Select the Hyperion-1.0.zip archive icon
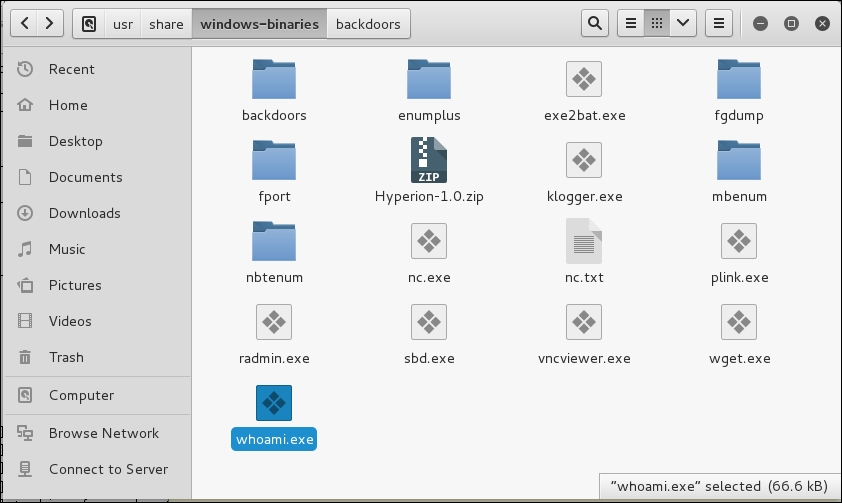The width and height of the screenshot is (842, 503). (x=429, y=160)
